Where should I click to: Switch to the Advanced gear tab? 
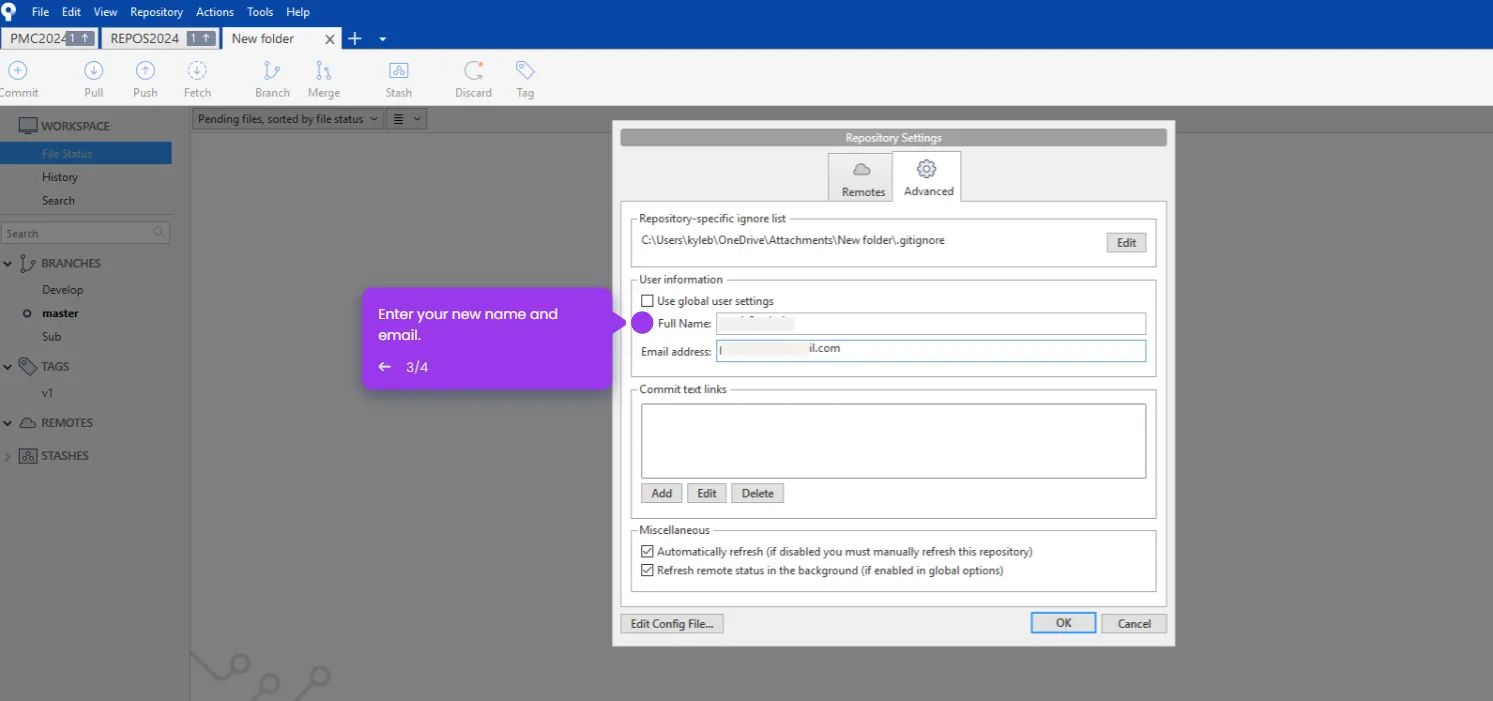coord(928,177)
